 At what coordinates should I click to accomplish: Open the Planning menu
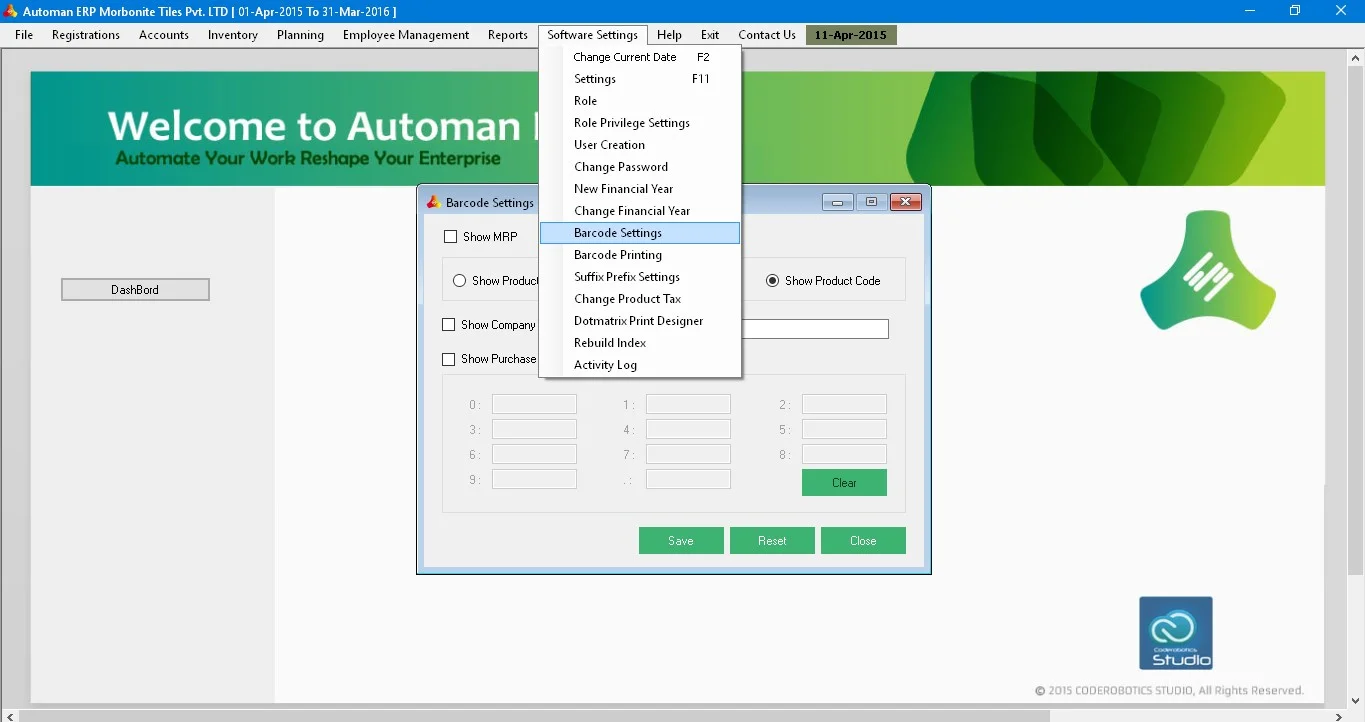(x=300, y=35)
